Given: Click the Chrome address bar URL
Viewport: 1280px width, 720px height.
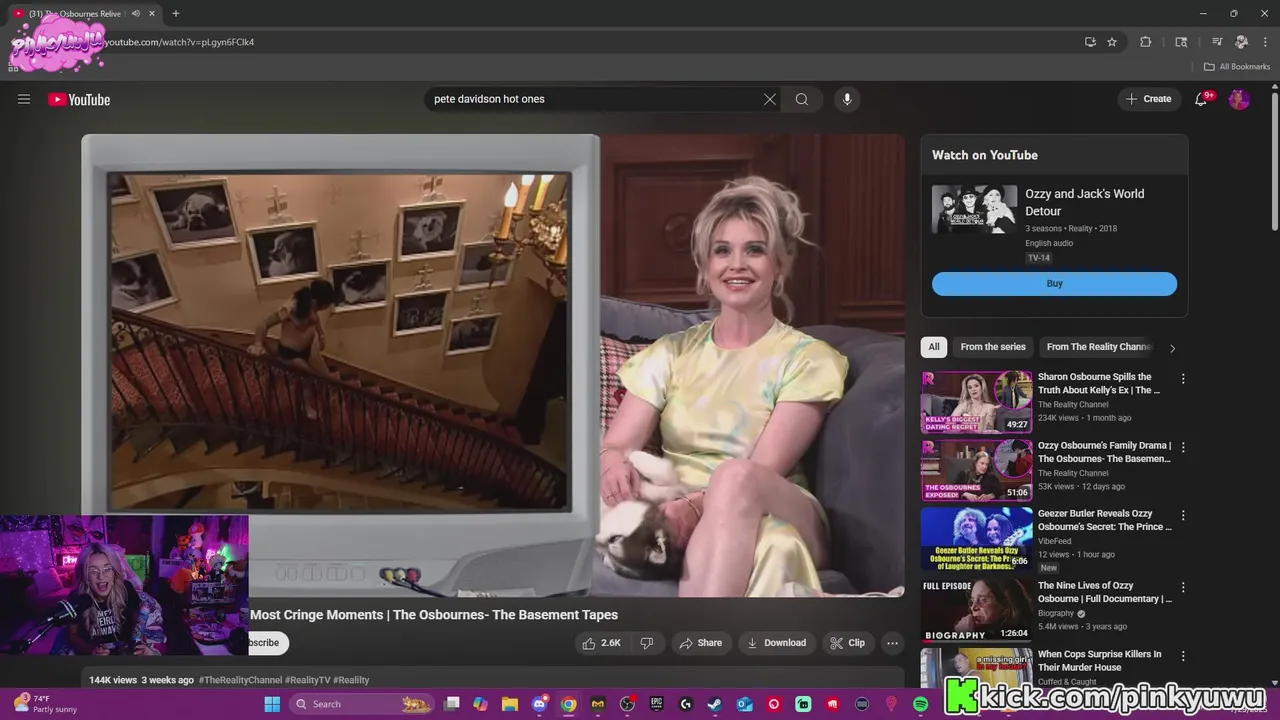Looking at the screenshot, I should (180, 42).
